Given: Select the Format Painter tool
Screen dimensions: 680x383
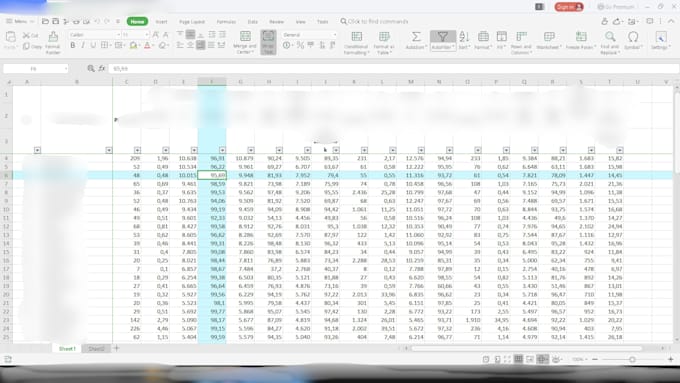Looking at the screenshot, I should (53, 43).
